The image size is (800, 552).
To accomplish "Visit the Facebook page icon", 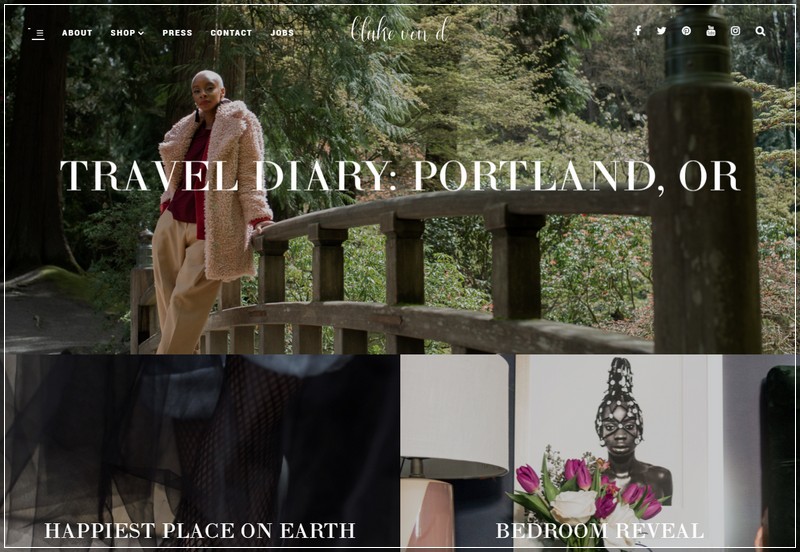I will [638, 31].
